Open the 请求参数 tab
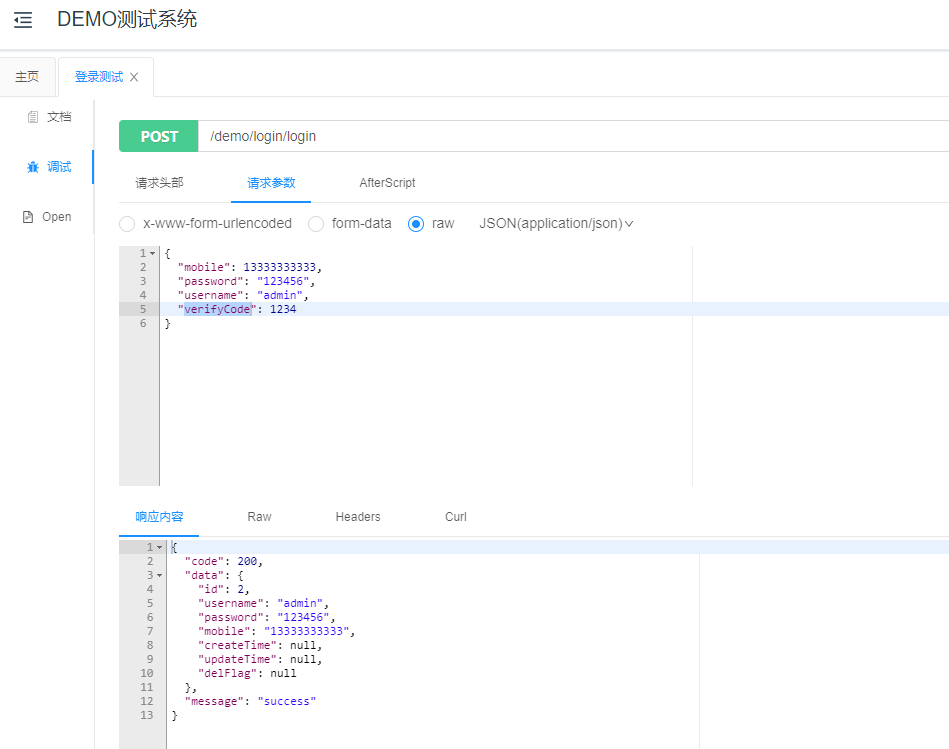 (x=271, y=183)
